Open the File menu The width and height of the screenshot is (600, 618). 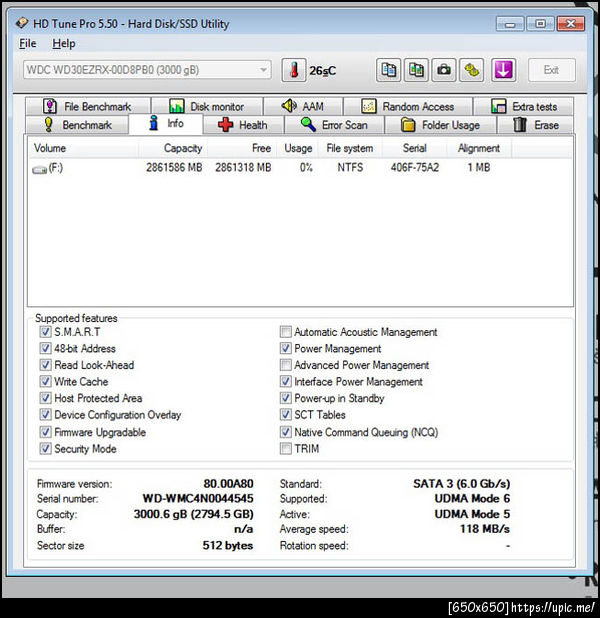coord(28,43)
